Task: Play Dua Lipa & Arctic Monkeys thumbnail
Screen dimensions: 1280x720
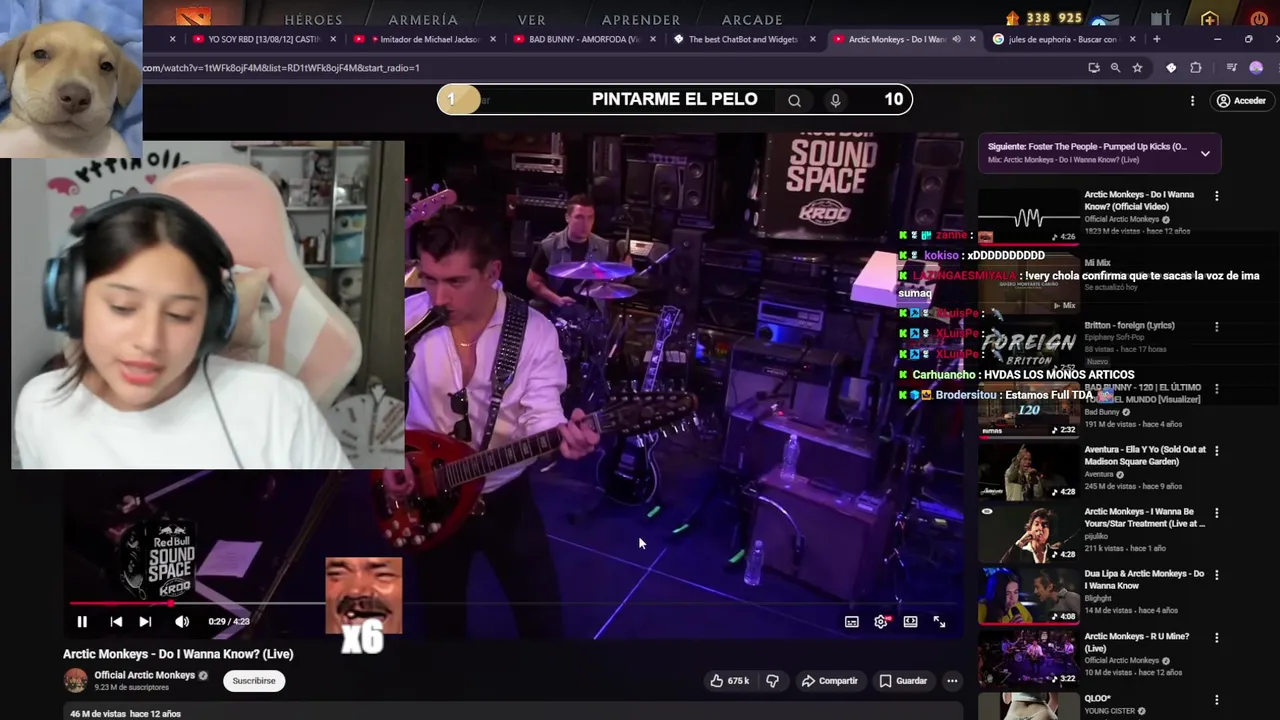Action: point(1028,595)
